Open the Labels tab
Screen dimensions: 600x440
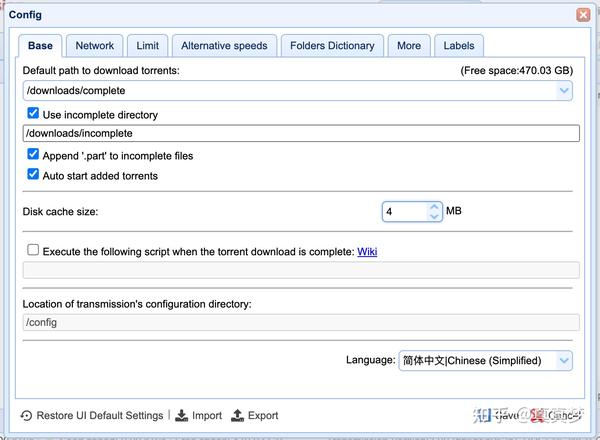tap(459, 45)
